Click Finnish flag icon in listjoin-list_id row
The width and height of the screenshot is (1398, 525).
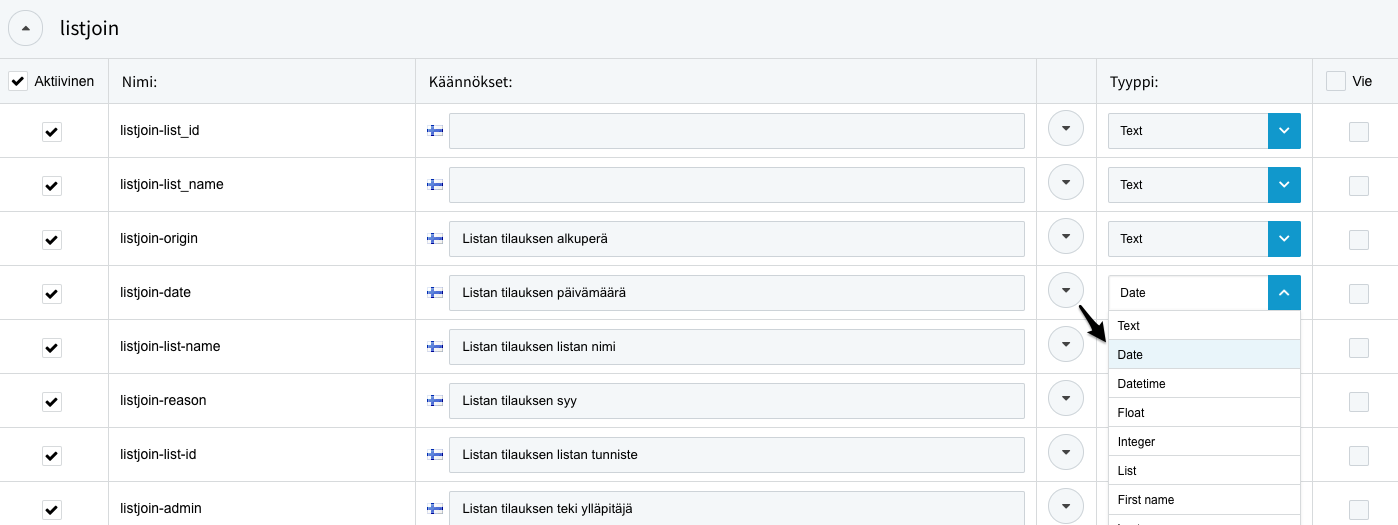[x=435, y=131]
